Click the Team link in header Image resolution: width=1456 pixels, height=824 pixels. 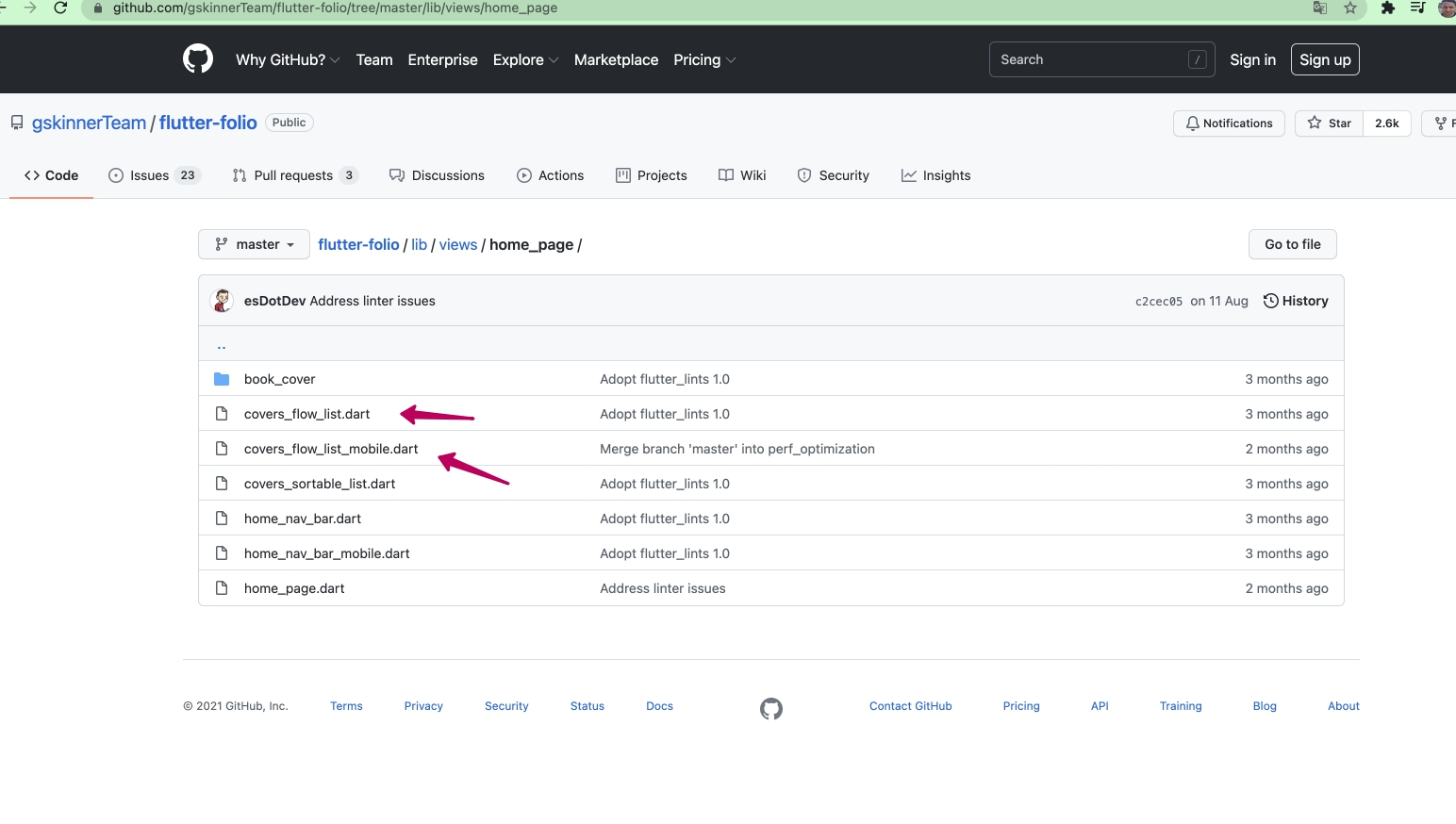(374, 59)
